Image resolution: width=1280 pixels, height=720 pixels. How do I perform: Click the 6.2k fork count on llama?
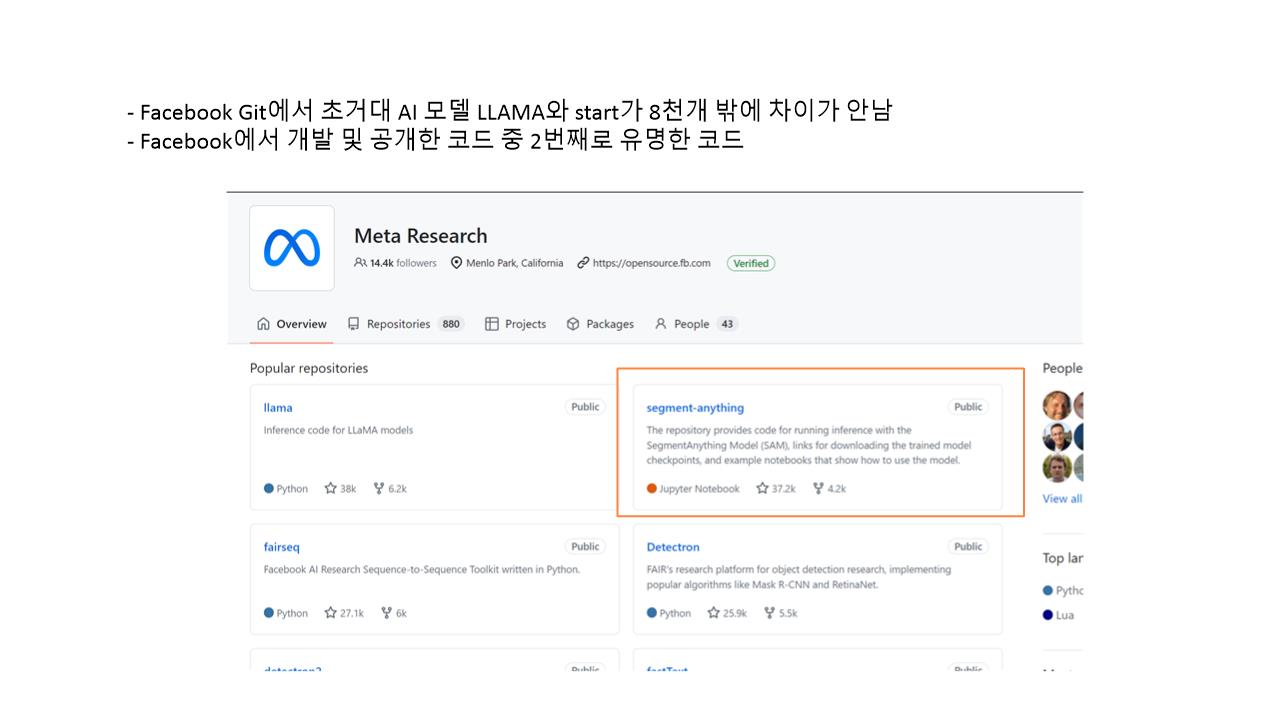pyautogui.click(x=397, y=489)
